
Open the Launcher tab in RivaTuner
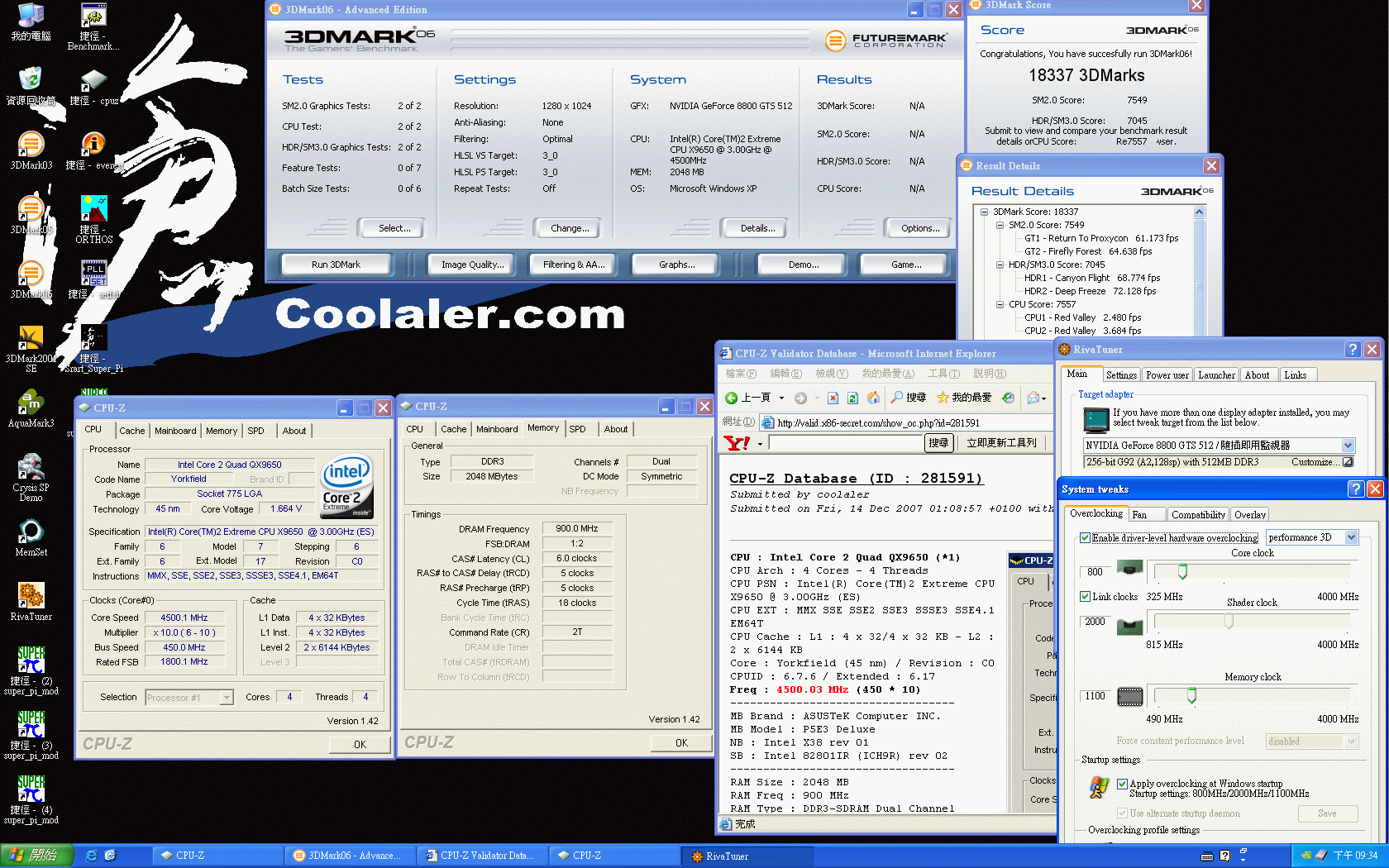pyautogui.click(x=1216, y=375)
